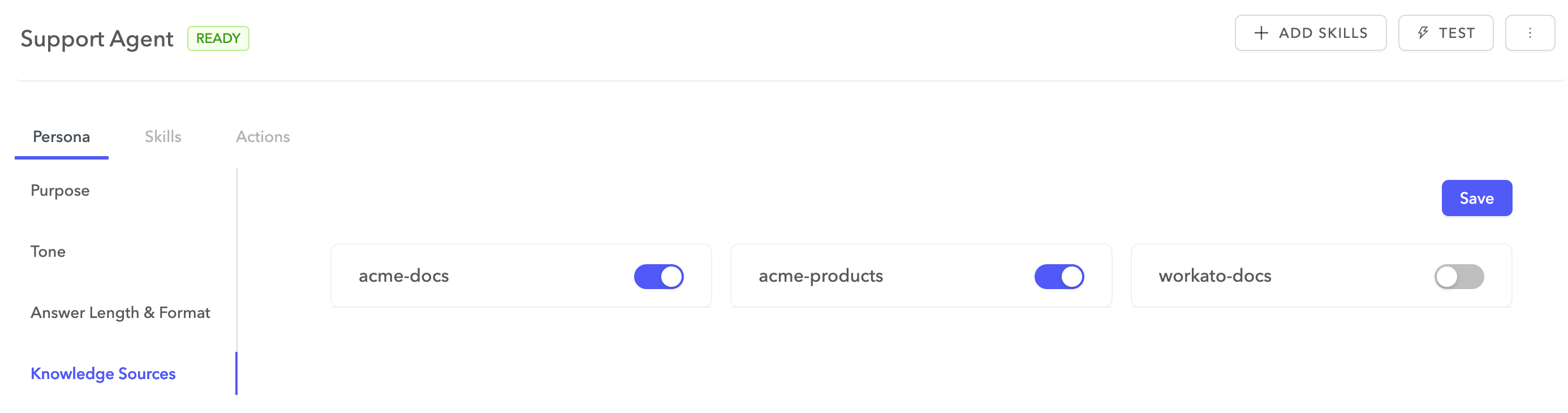The height and width of the screenshot is (413, 1568).
Task: Click the plus icon on Add Skills
Action: tap(1261, 33)
